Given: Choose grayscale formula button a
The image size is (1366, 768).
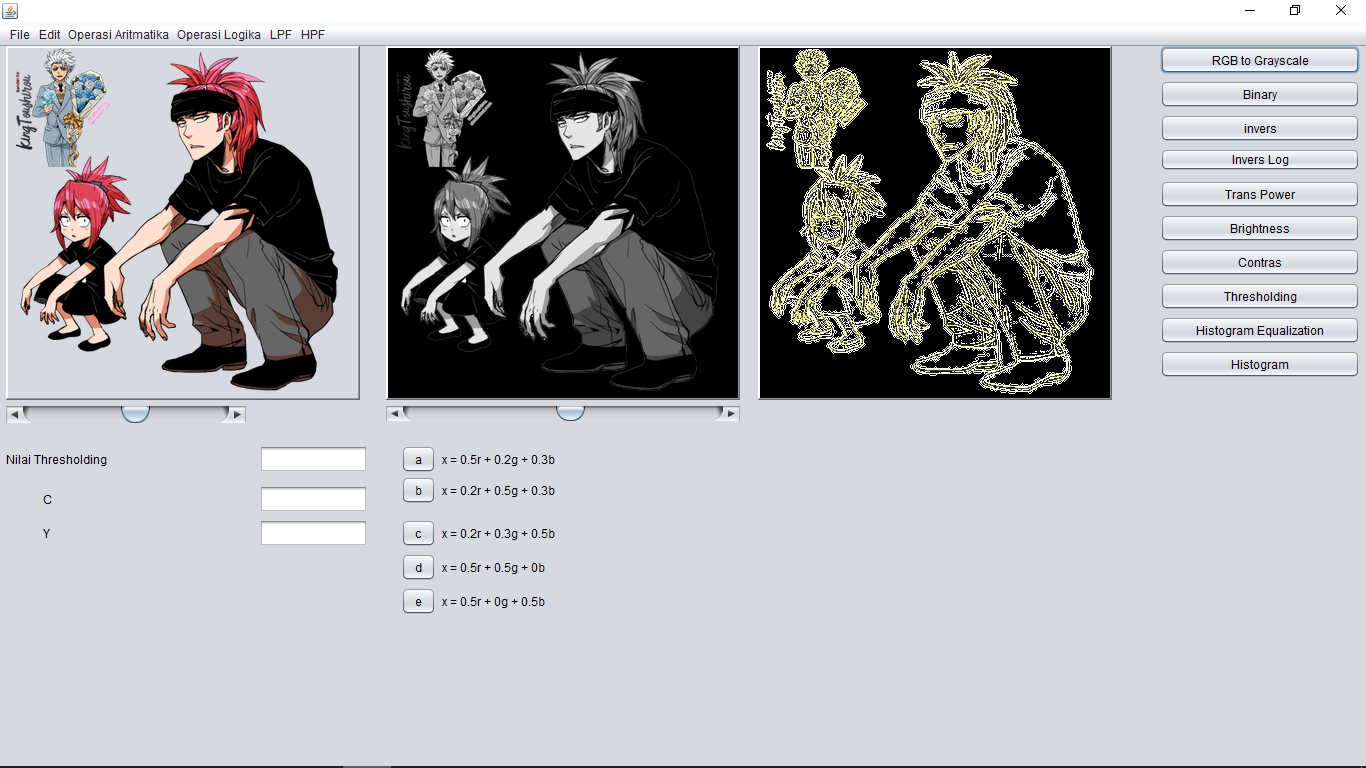Looking at the screenshot, I should [x=418, y=460].
